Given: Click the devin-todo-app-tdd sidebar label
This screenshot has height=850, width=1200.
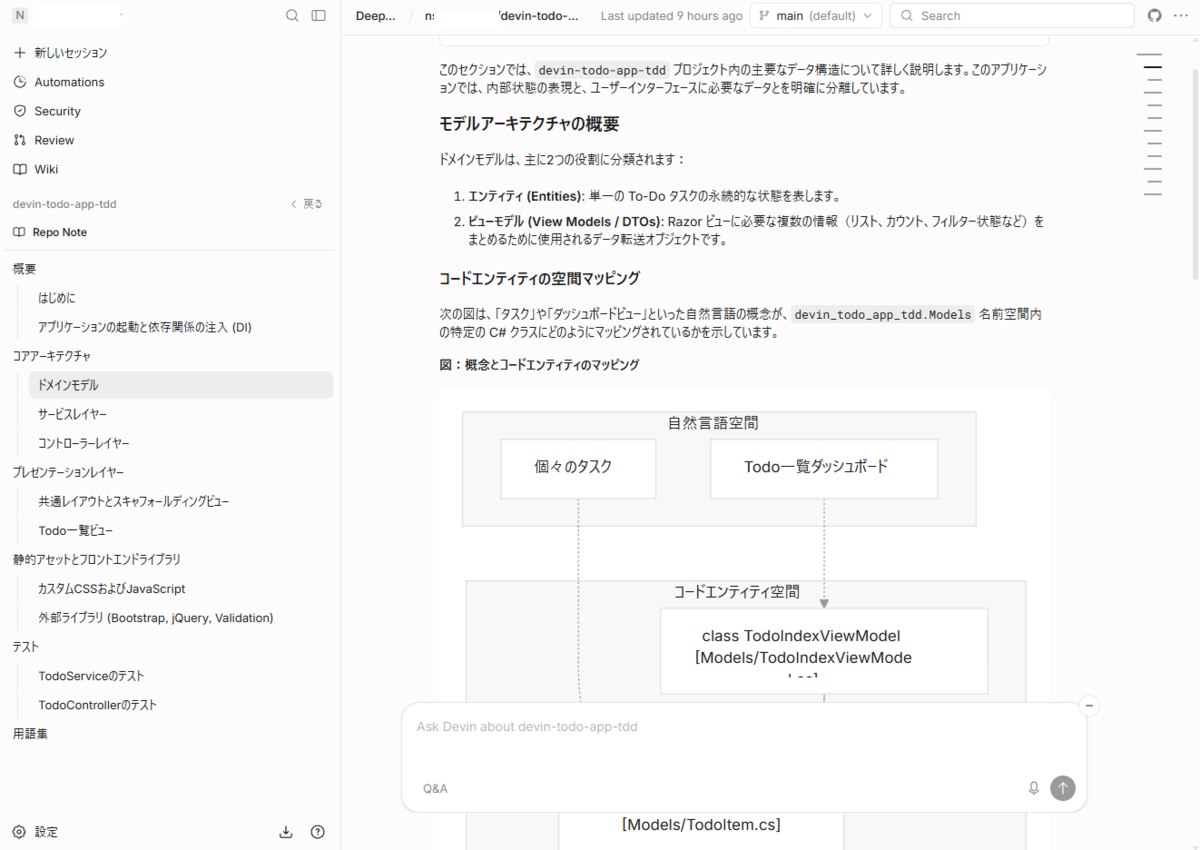Looking at the screenshot, I should click(x=64, y=204).
